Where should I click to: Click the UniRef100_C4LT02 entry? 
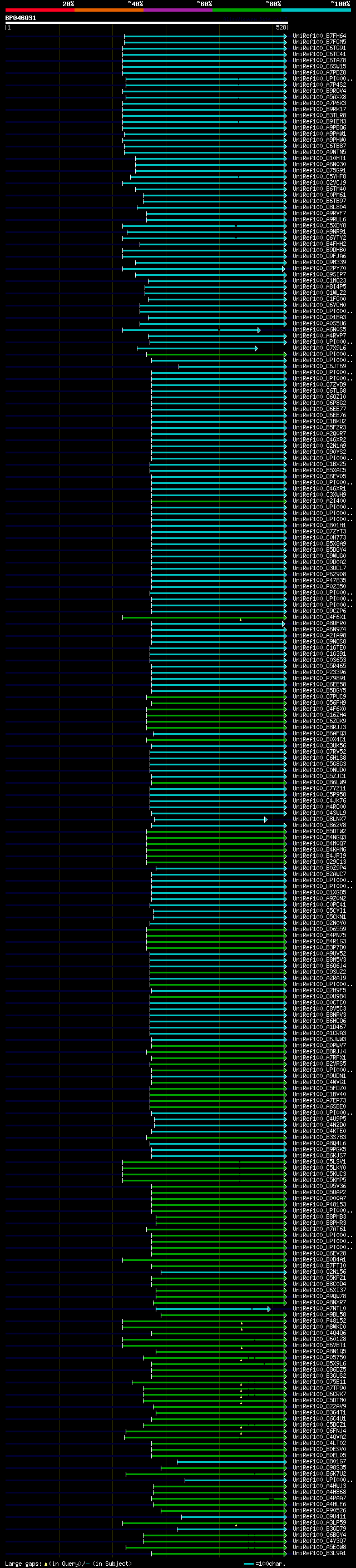(x=319, y=1444)
